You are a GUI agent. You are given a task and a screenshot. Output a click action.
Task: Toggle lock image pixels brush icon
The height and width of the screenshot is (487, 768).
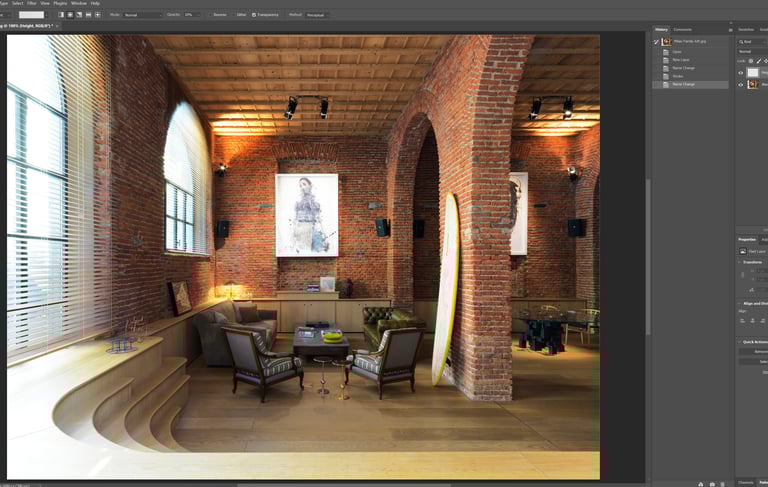tap(759, 61)
